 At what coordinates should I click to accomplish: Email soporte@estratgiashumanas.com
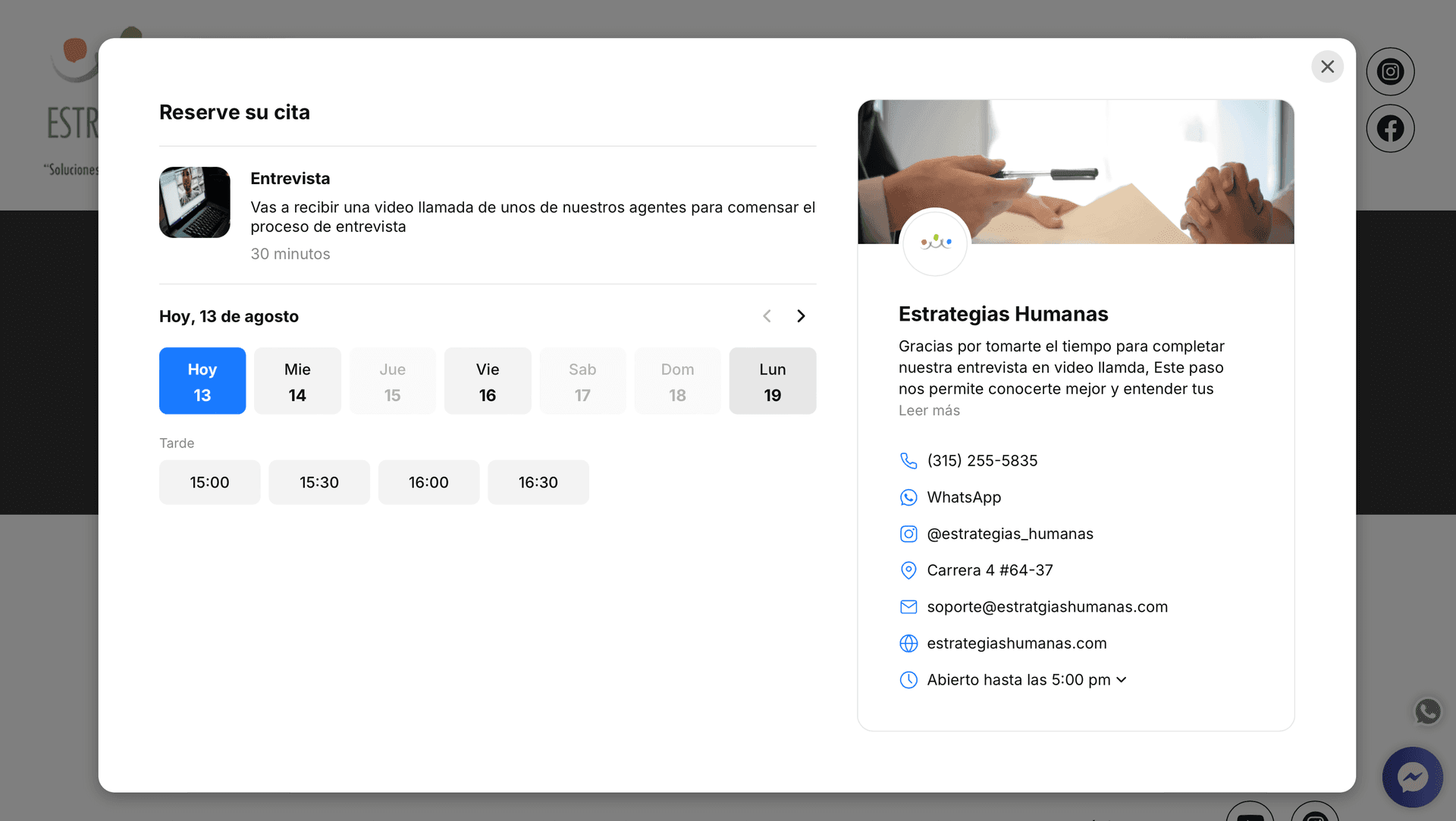coord(1047,606)
